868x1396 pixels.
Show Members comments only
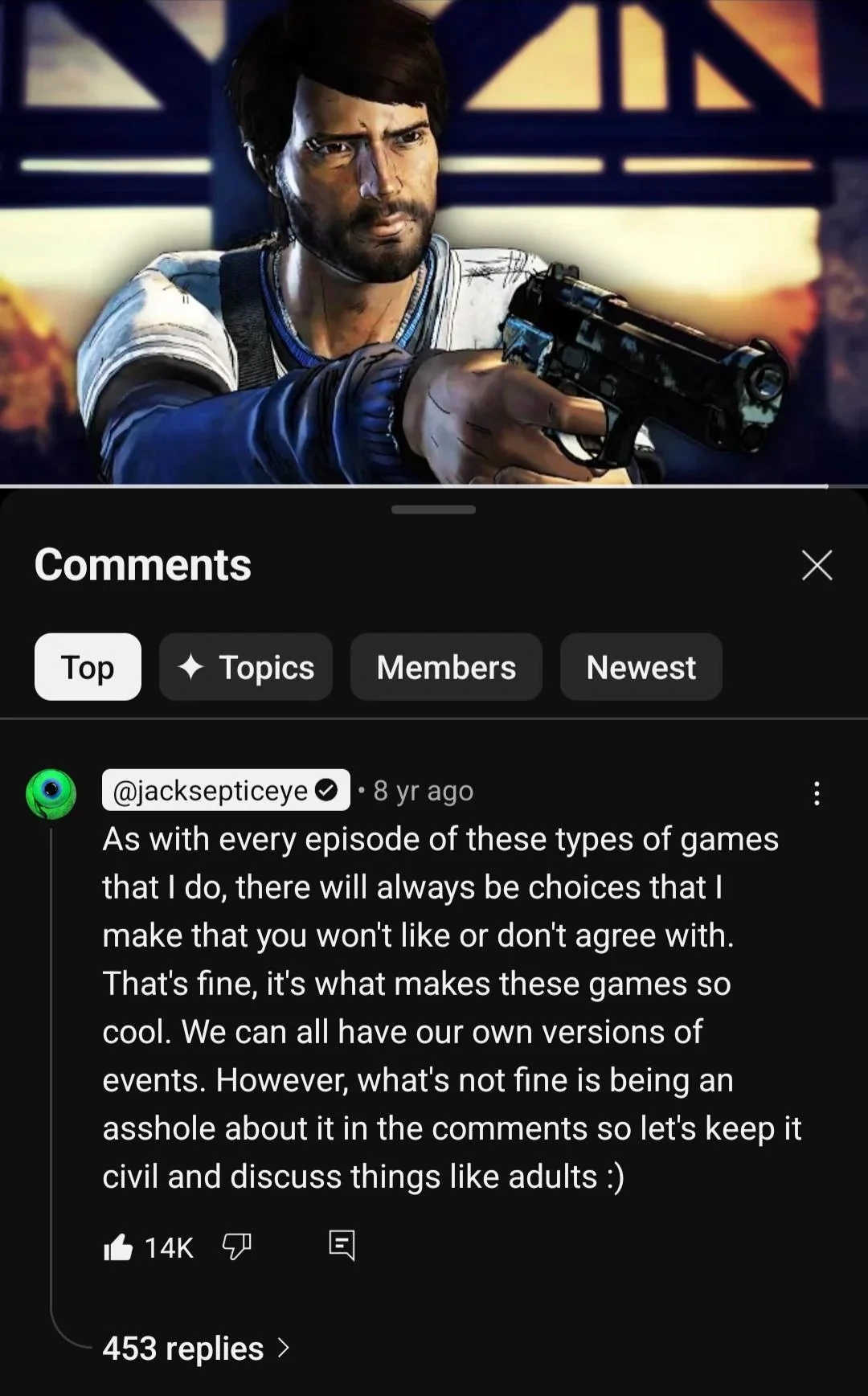click(446, 667)
